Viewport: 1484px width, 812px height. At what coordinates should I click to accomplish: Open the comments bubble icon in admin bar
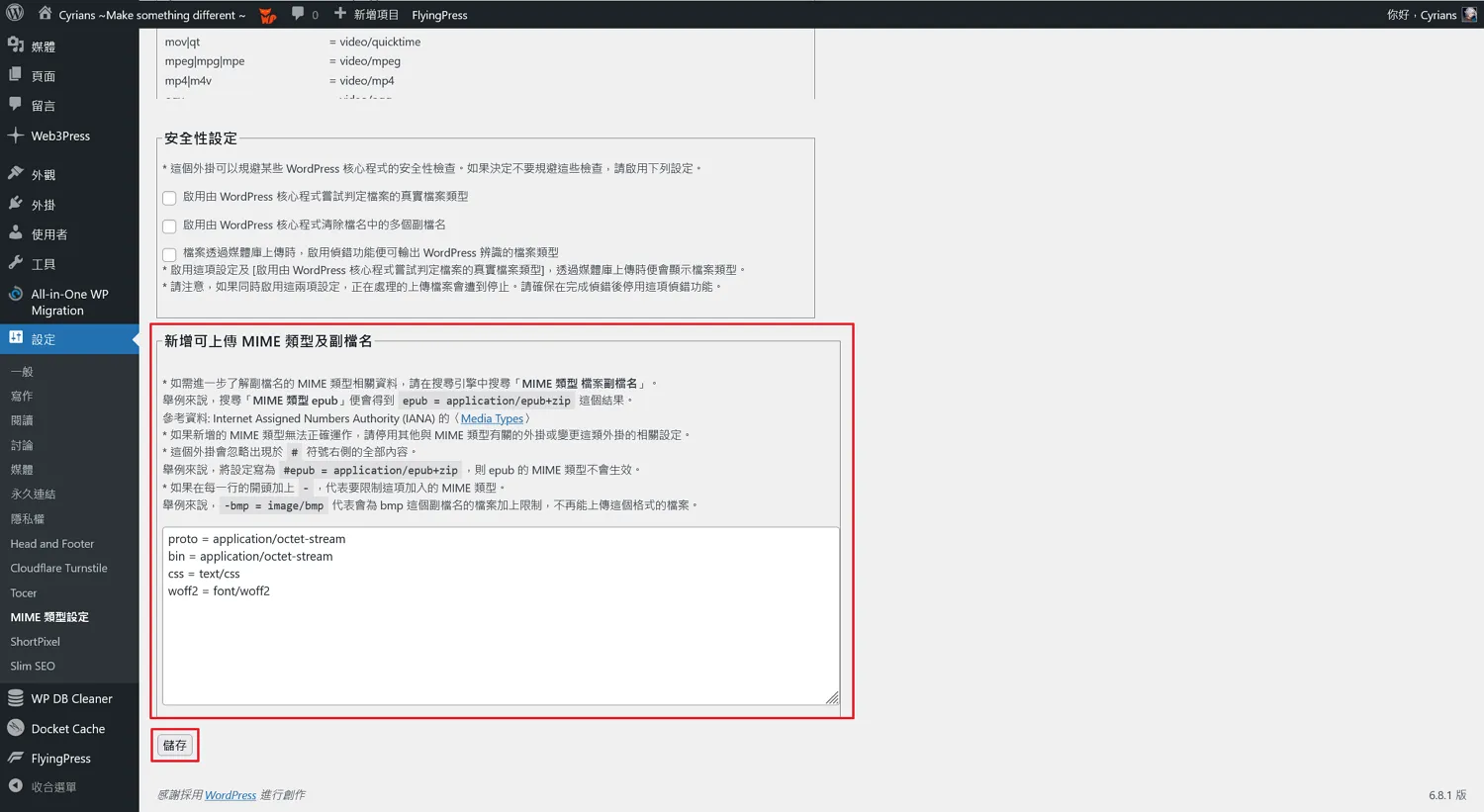pos(298,14)
